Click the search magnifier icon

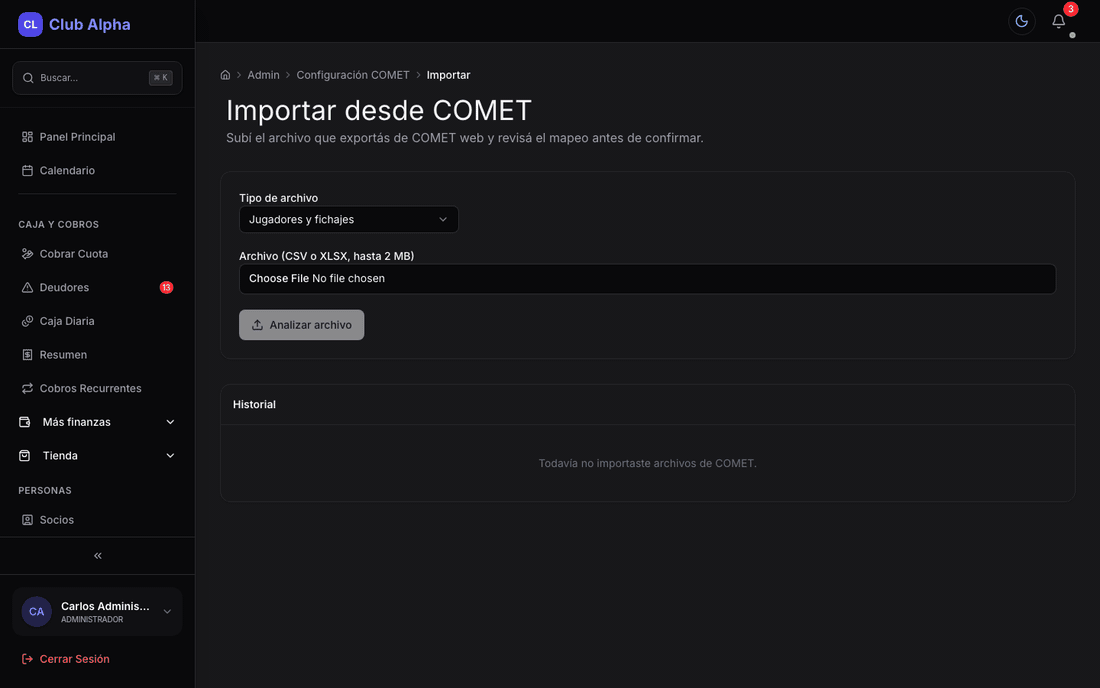coord(28,78)
